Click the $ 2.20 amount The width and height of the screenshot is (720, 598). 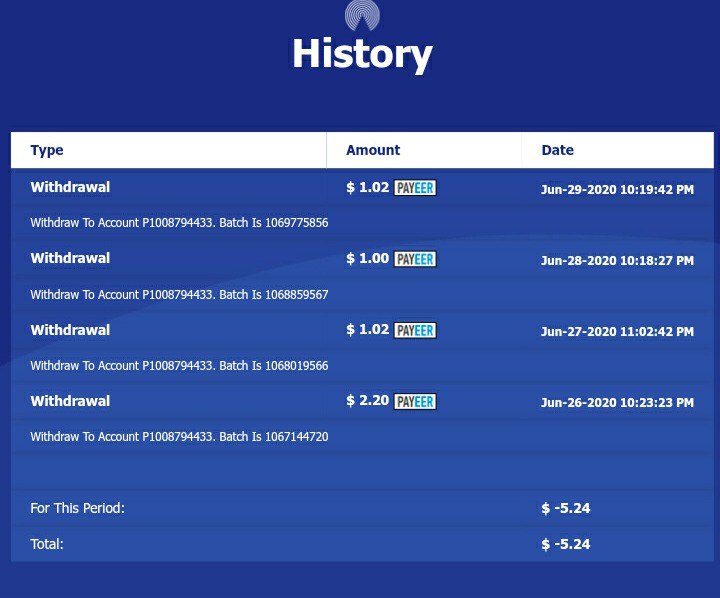[x=367, y=401]
